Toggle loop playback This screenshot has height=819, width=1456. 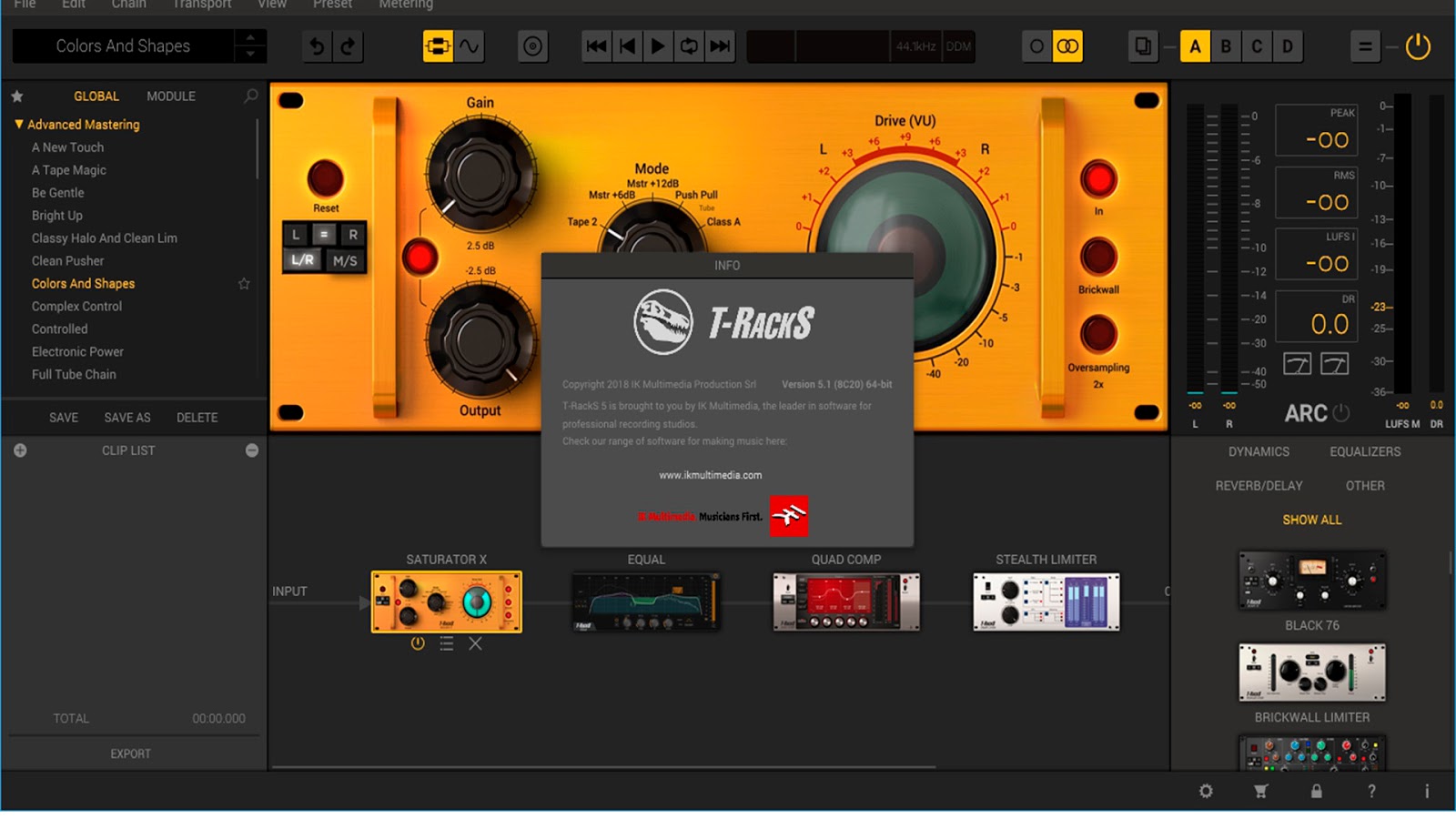pos(689,46)
